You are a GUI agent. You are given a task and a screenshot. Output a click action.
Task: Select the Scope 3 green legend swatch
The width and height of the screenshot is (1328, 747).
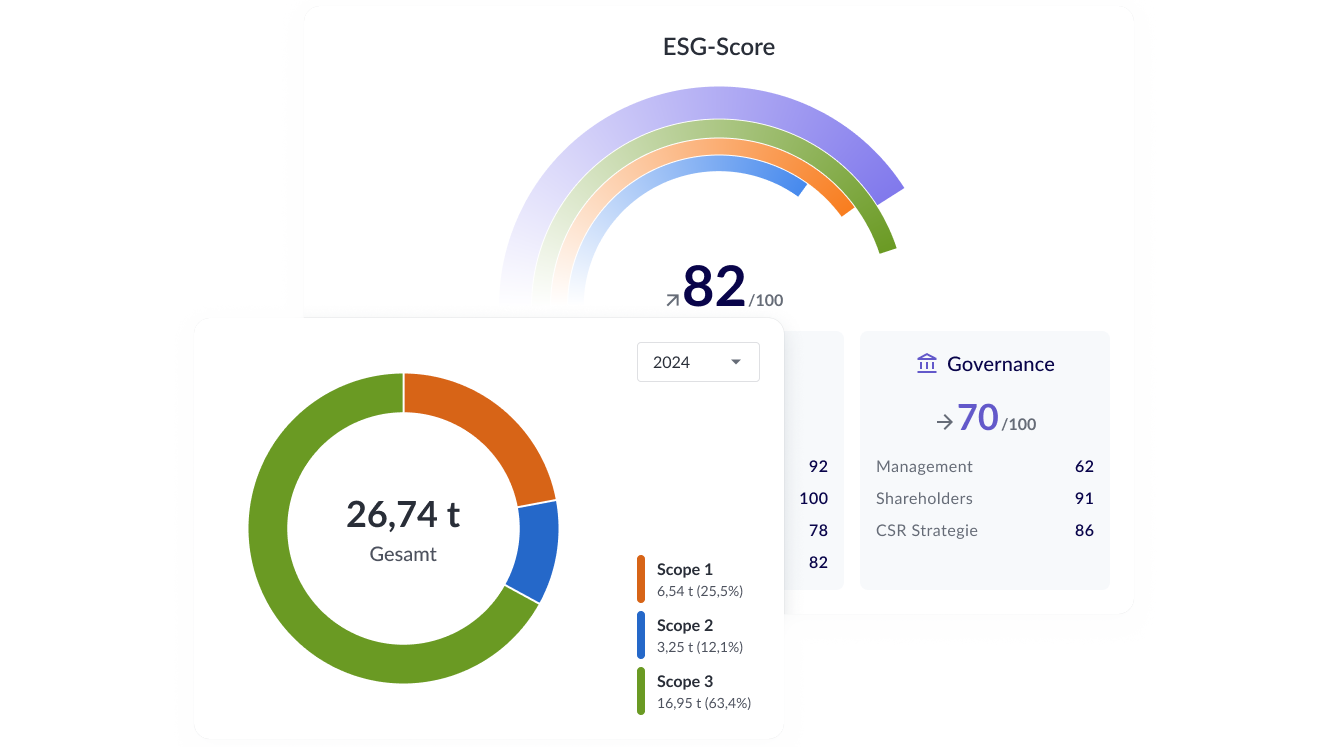coord(641,691)
